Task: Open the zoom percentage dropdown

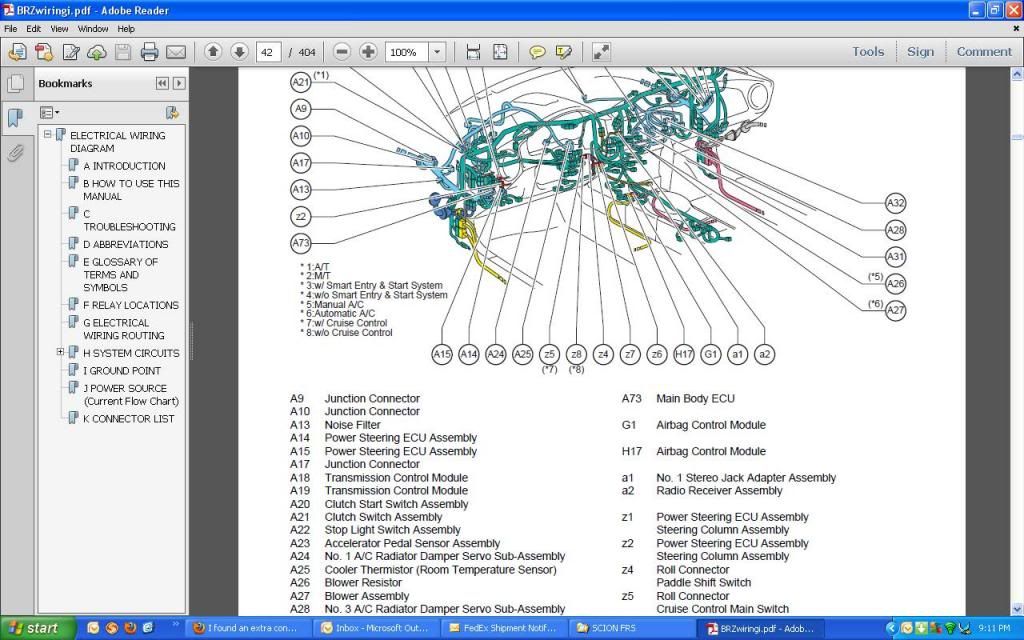Action: (437, 52)
